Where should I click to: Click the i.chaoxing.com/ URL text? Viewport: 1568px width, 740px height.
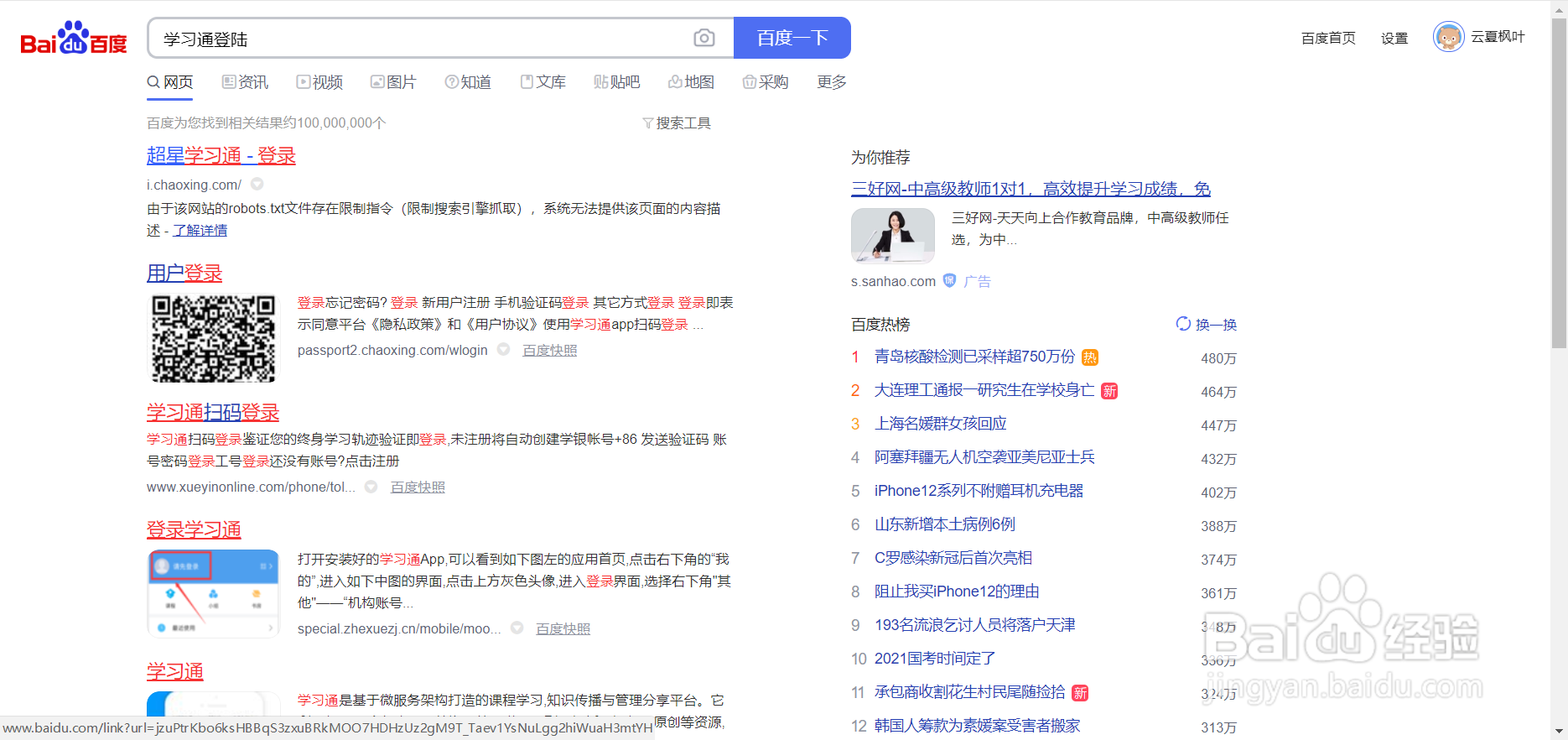pyautogui.click(x=194, y=185)
